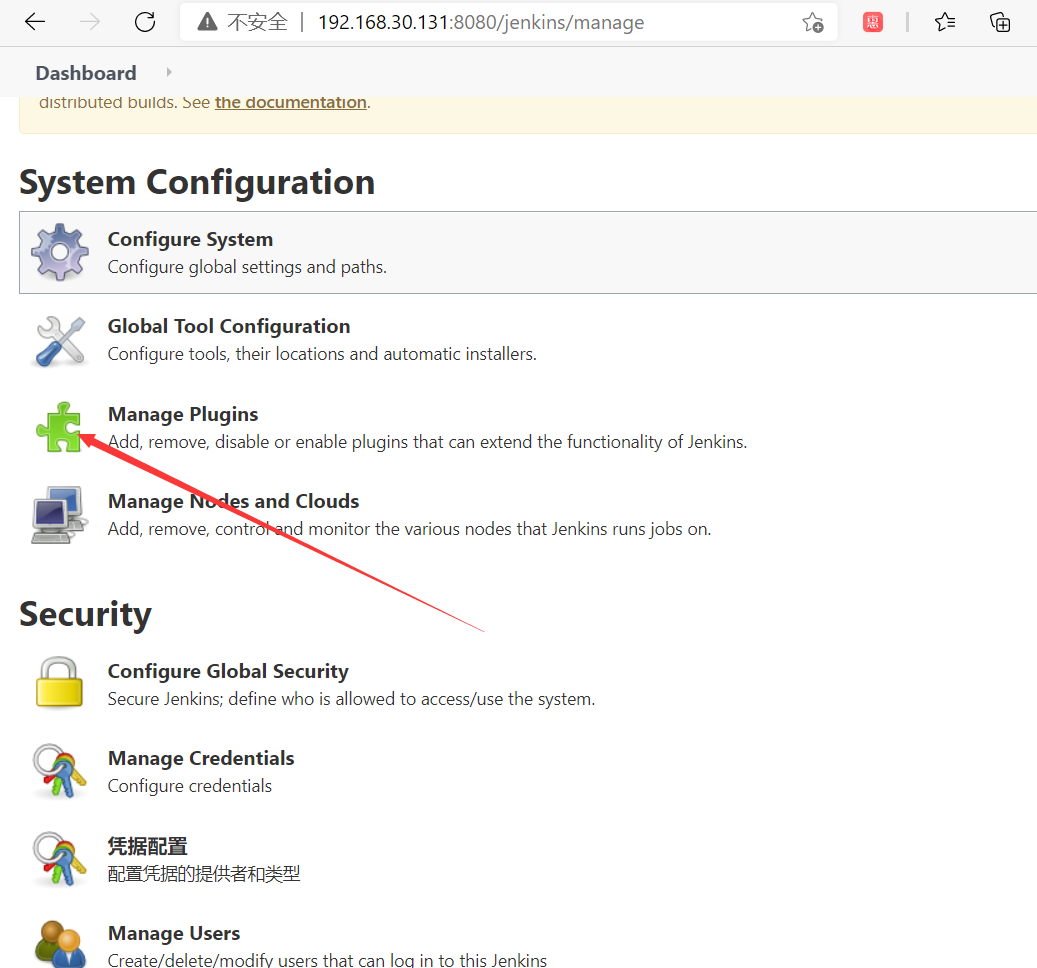Click the Manage Users people icon
The height and width of the screenshot is (968, 1037).
[60, 944]
